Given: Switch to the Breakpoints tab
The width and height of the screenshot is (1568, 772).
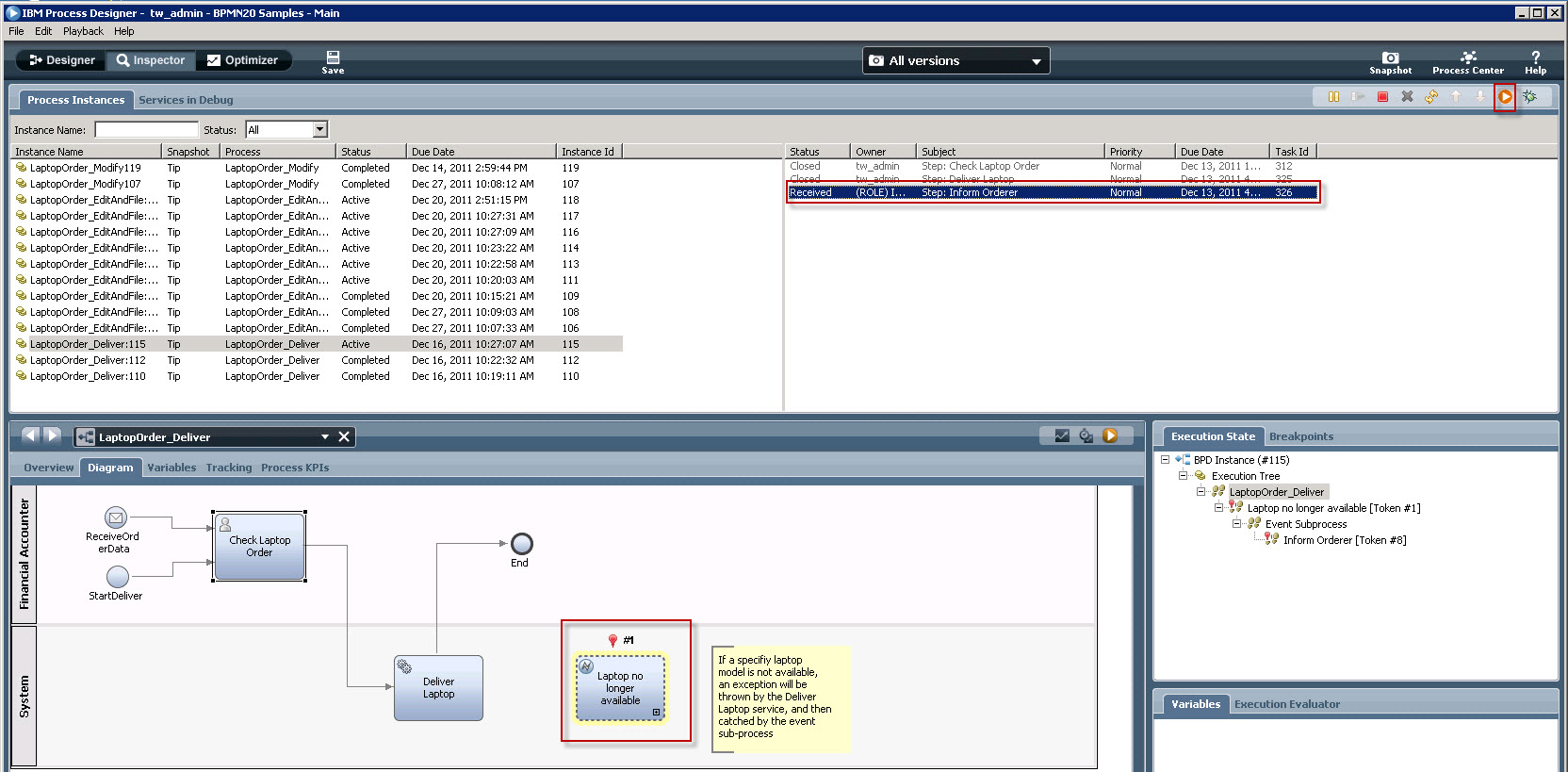Looking at the screenshot, I should (1301, 436).
